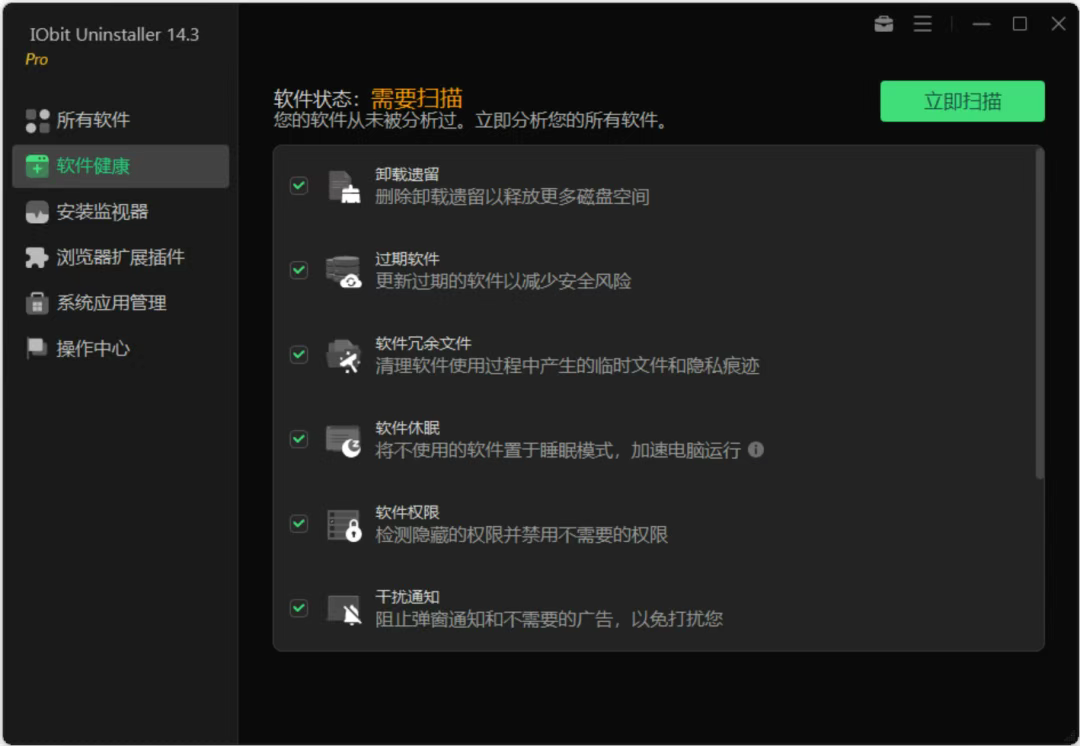Image resolution: width=1080 pixels, height=746 pixels.
Task: Click description 删除卸载遗留以释放更多磁盘空间
Action: [512, 197]
